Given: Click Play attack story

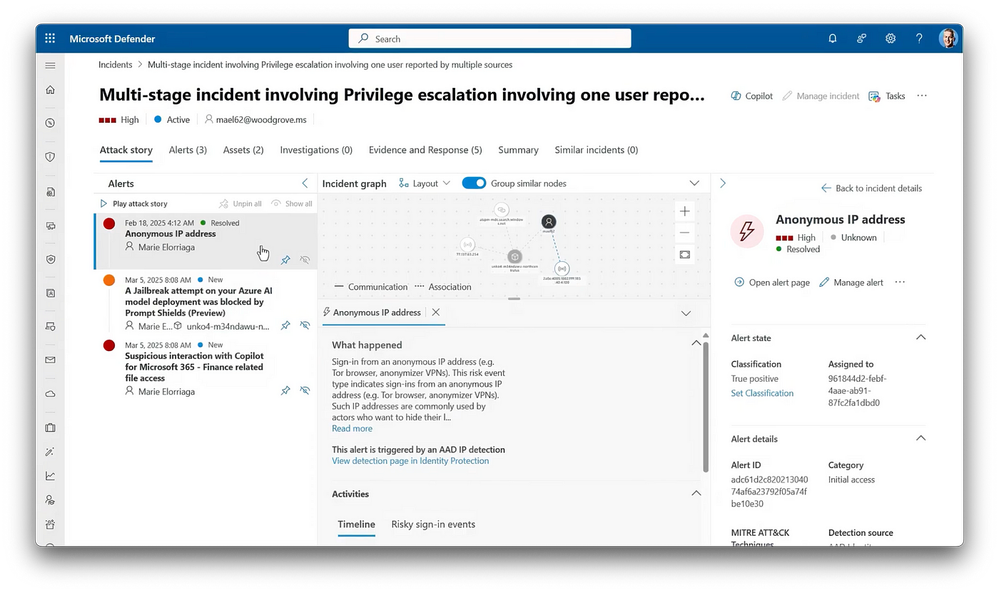Looking at the screenshot, I should coord(134,204).
